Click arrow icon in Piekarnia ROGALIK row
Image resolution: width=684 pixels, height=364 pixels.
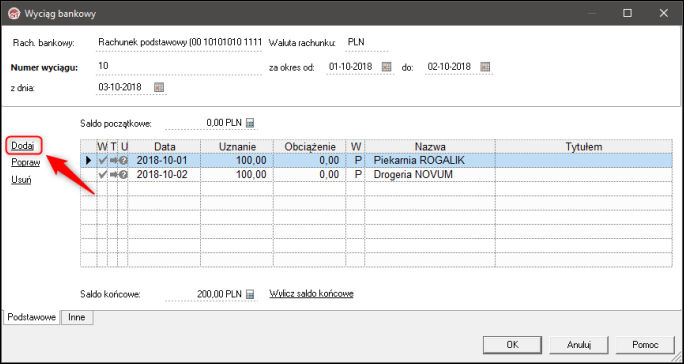tap(113, 161)
